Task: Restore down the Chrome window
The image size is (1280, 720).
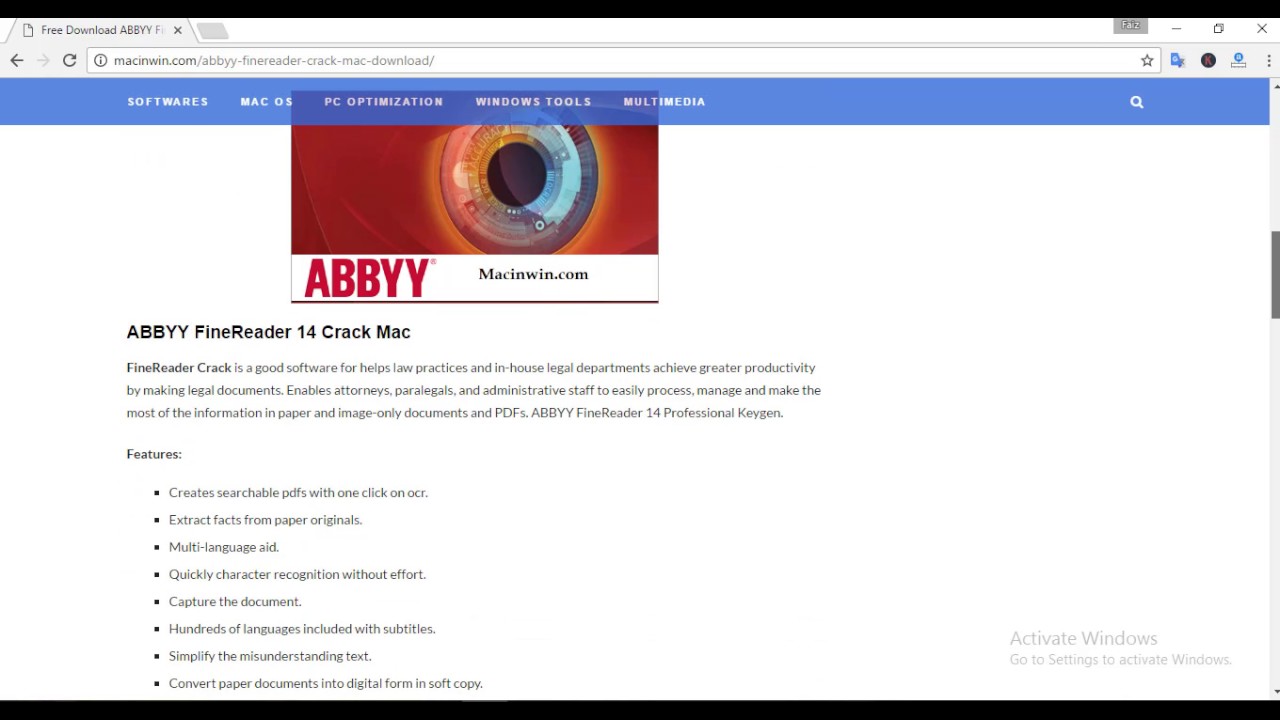Action: click(x=1218, y=29)
